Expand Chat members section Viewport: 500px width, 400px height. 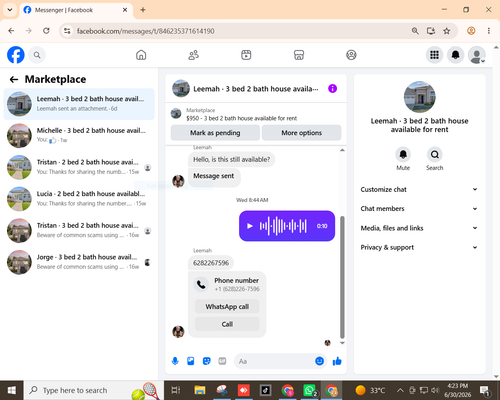click(419, 209)
